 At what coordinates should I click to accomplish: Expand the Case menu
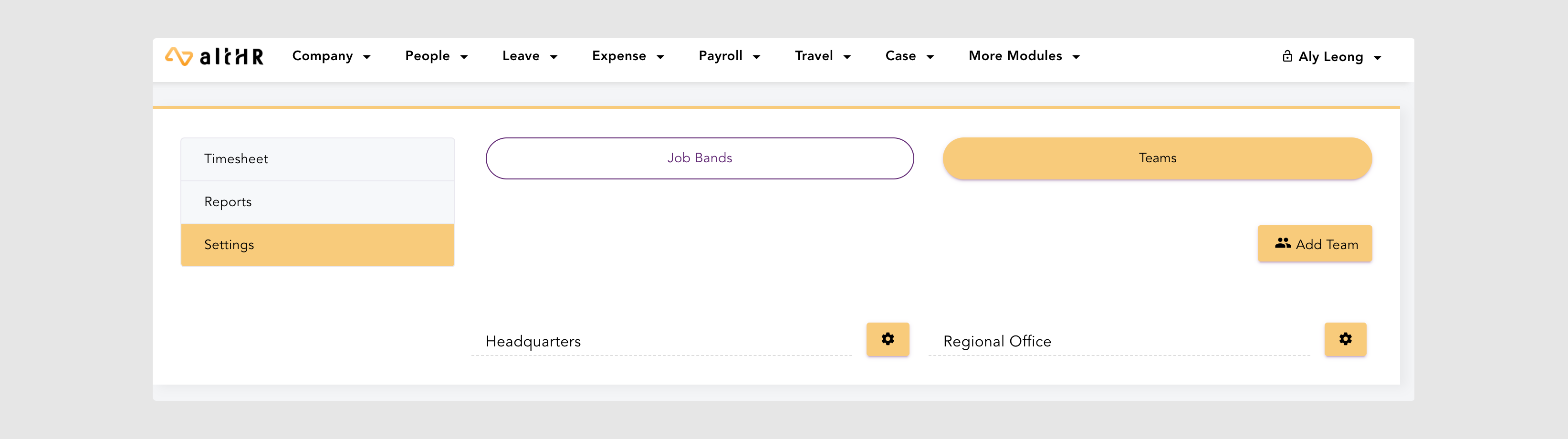coord(909,57)
